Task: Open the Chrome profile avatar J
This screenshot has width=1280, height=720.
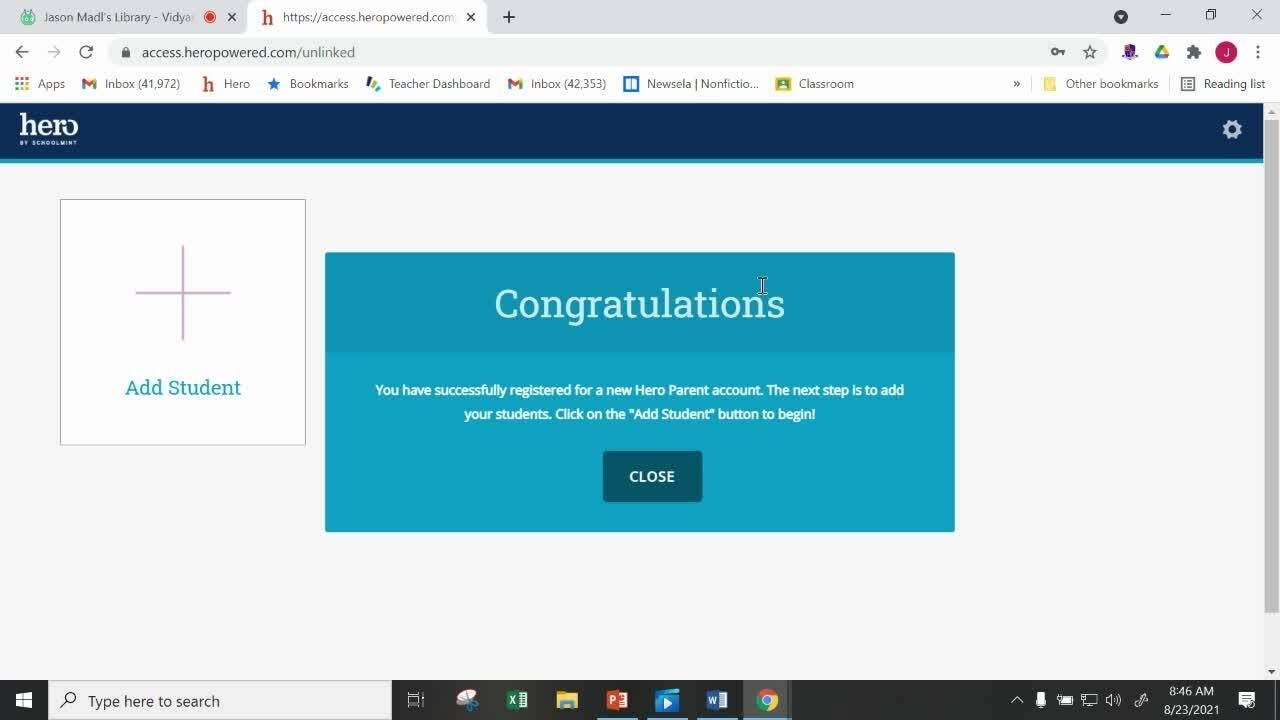Action: (x=1226, y=52)
